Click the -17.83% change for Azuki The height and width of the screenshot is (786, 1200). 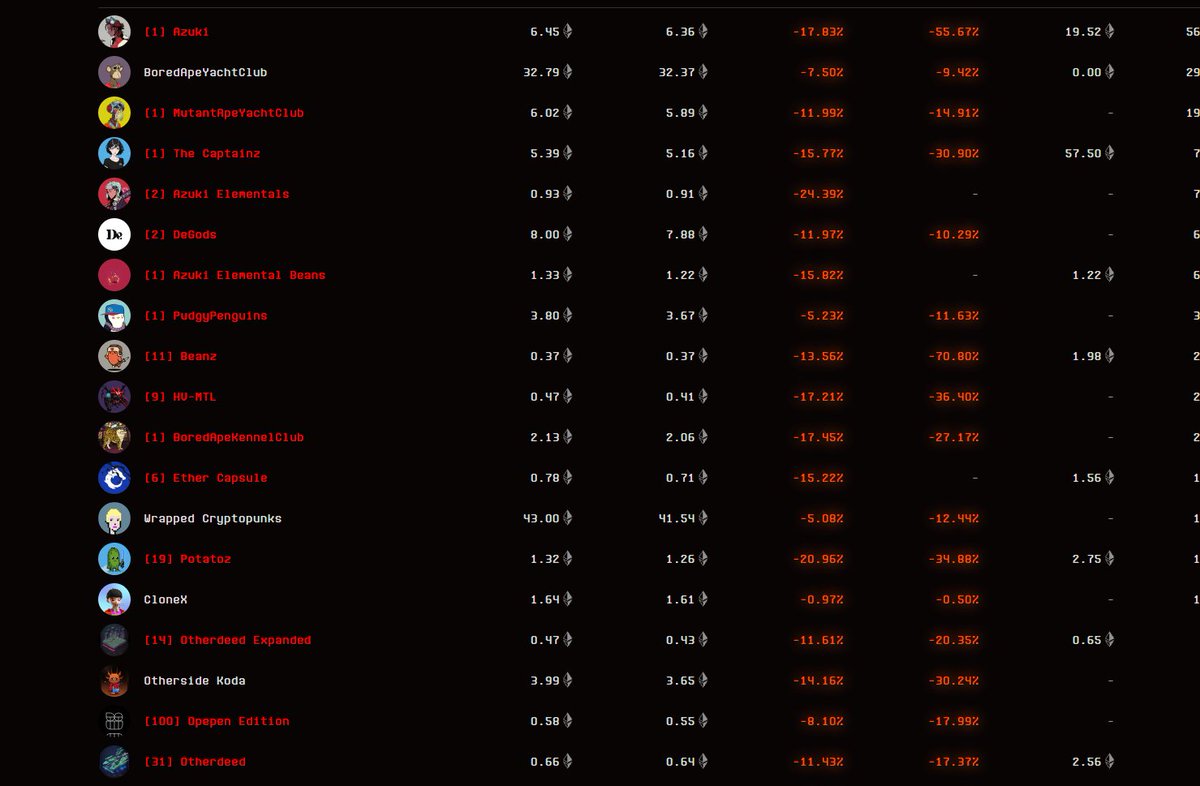(818, 32)
